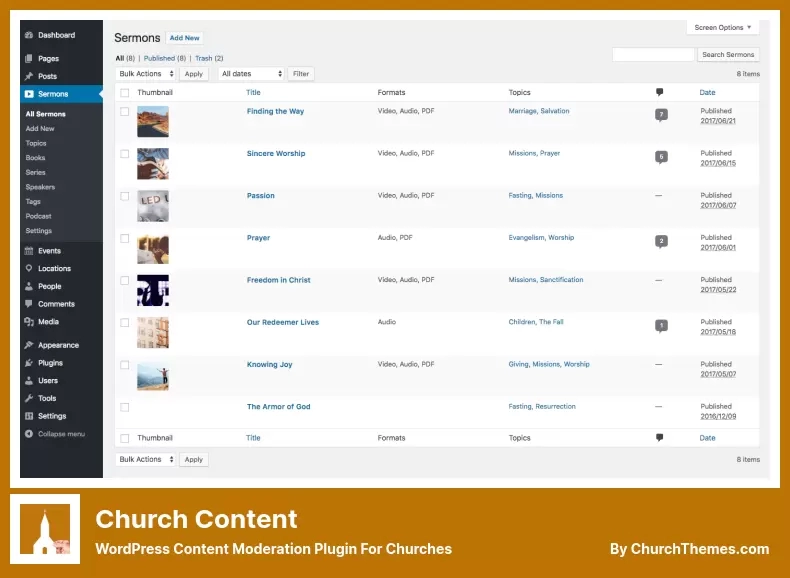Check the Freedom in Christ row checkbox
790x578 pixels.
pyautogui.click(x=124, y=281)
